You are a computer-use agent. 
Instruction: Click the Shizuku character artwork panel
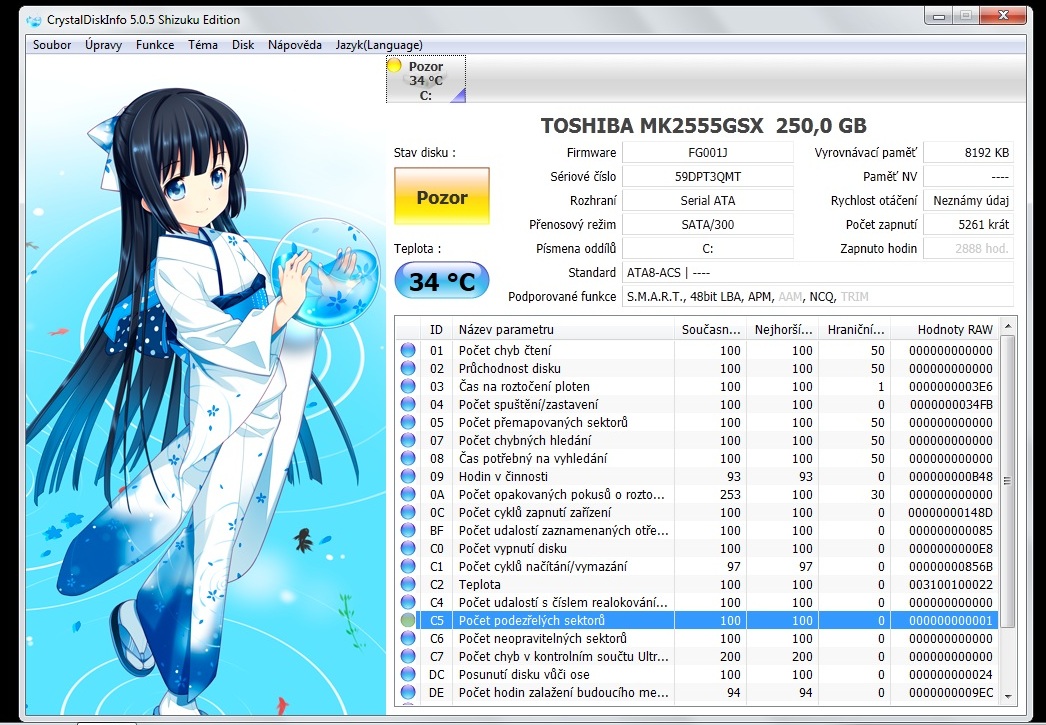(206, 384)
